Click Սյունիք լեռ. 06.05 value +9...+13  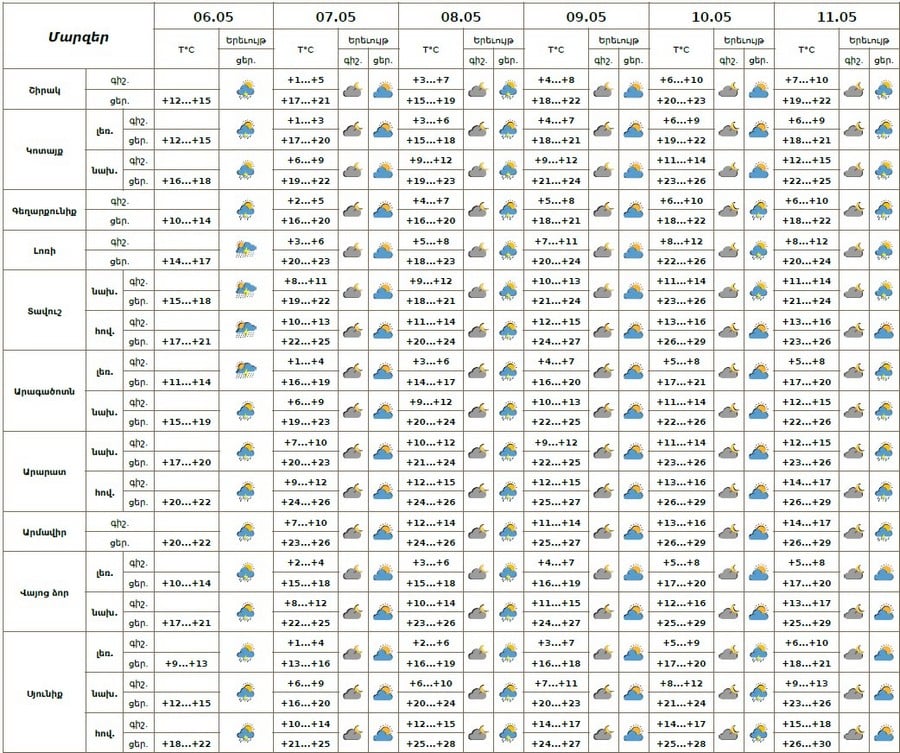pos(187,663)
